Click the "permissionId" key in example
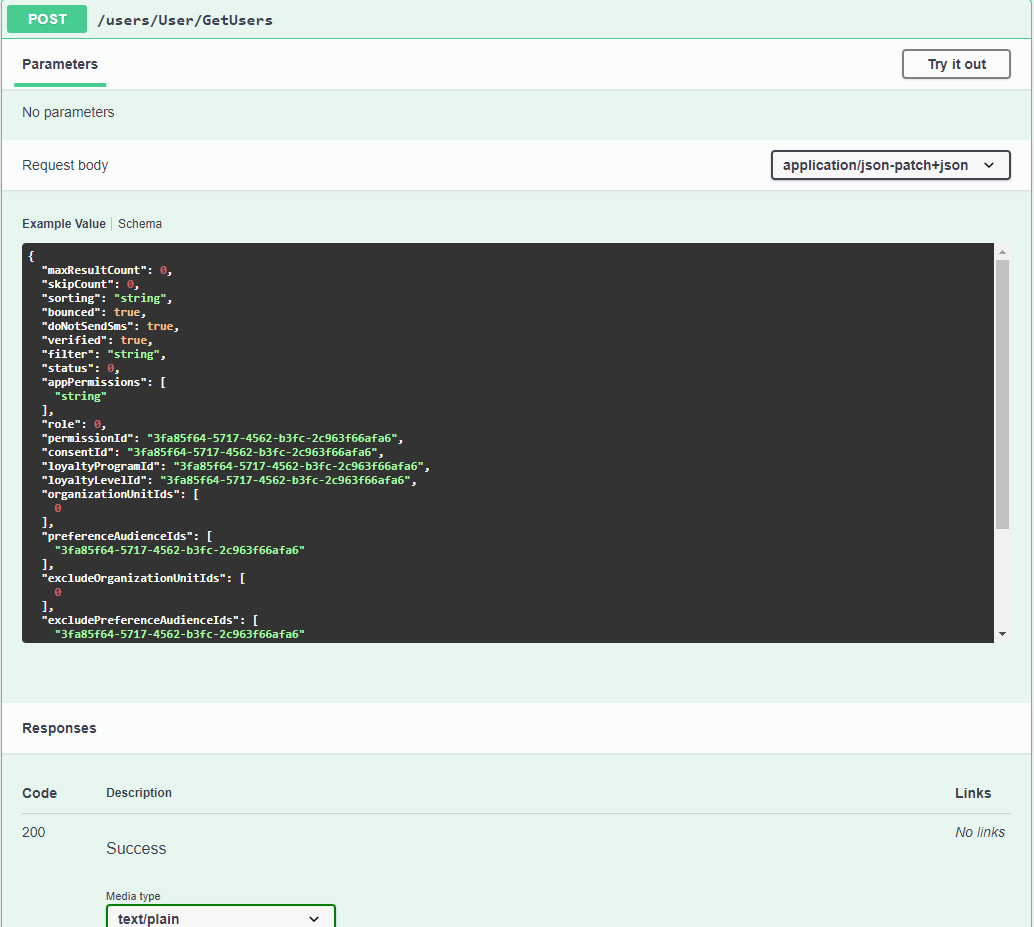Image resolution: width=1034 pixels, height=927 pixels. coord(88,438)
